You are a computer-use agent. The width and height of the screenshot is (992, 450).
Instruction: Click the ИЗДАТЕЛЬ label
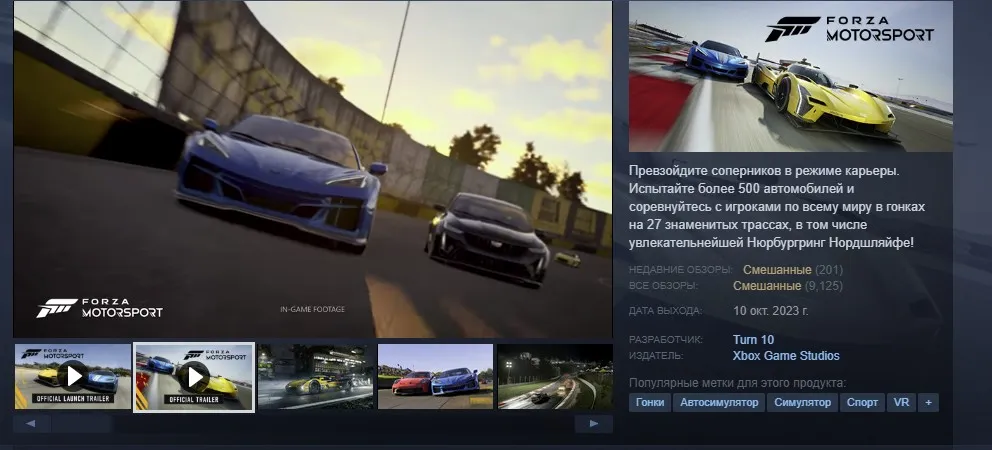pos(656,356)
